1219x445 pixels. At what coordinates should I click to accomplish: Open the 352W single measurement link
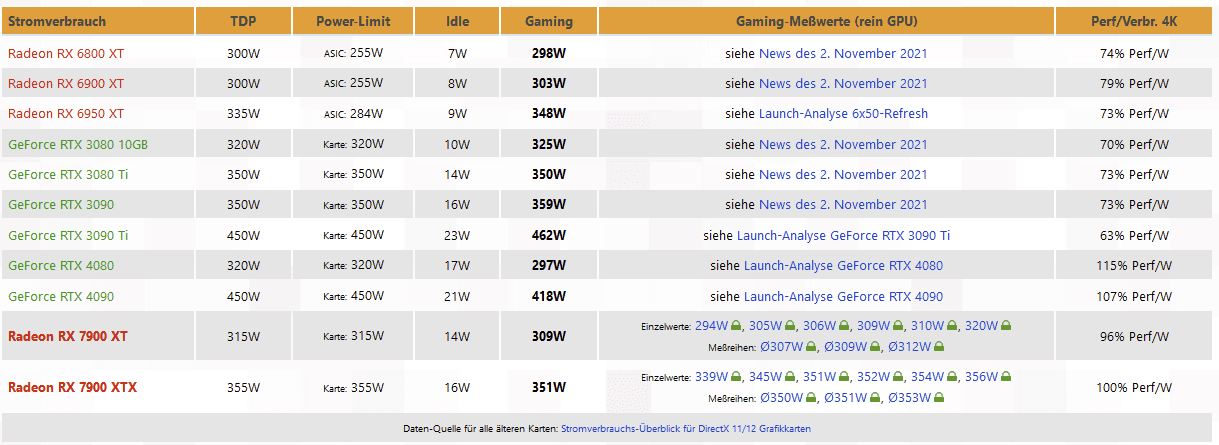[874, 377]
